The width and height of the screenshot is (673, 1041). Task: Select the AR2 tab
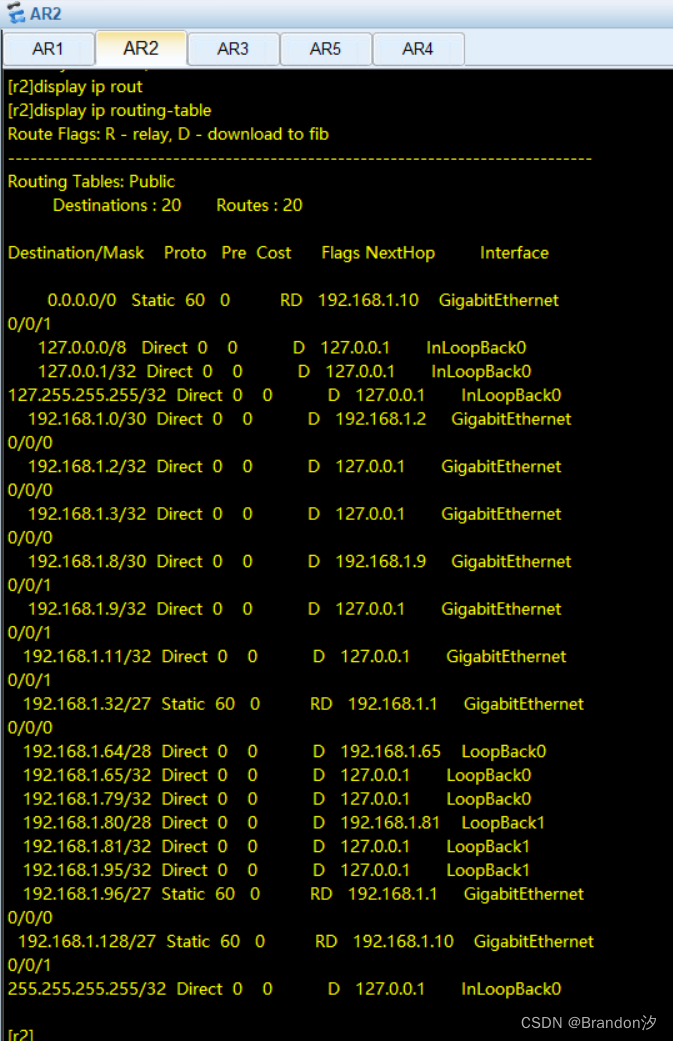pos(141,48)
